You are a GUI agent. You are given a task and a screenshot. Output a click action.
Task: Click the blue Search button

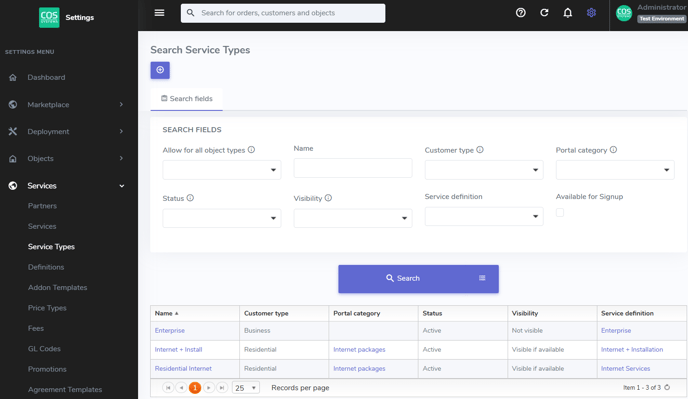pyautogui.click(x=418, y=279)
